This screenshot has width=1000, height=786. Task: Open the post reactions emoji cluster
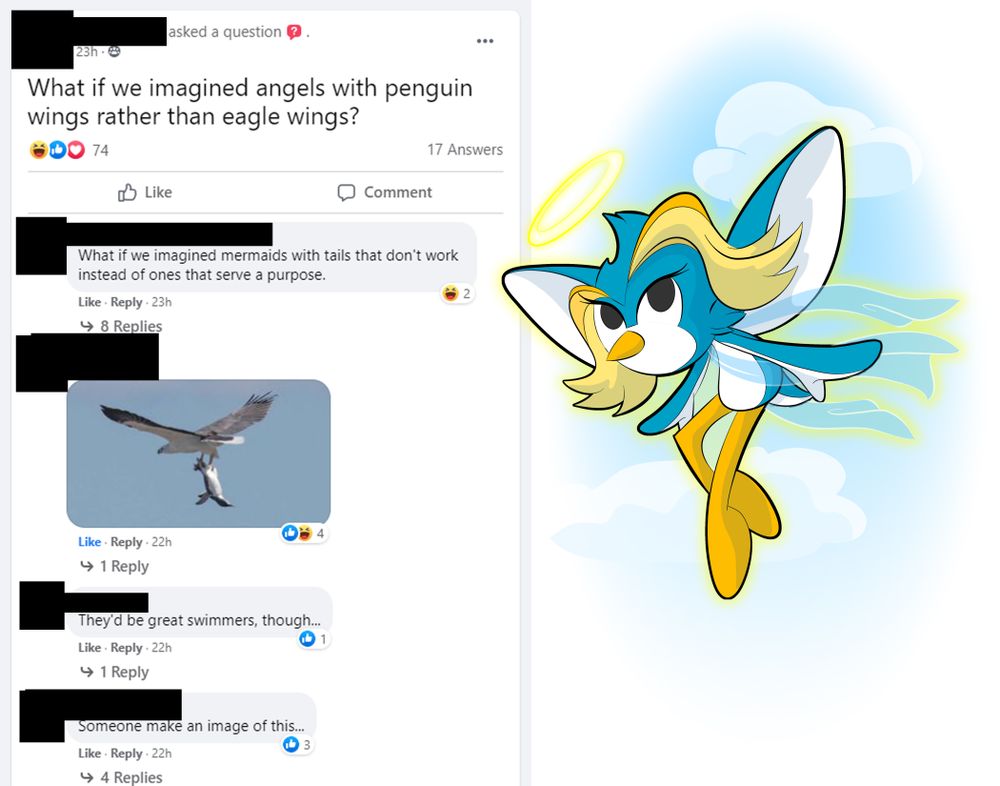click(57, 150)
